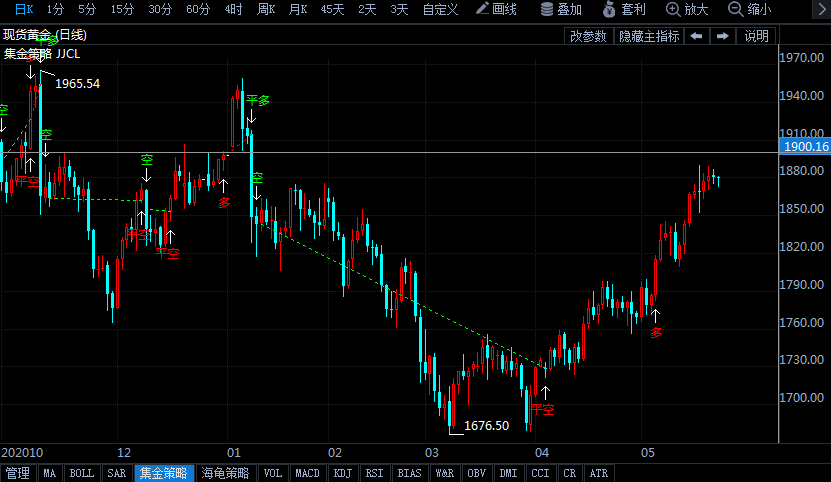Click the green 平多 signal in January
831x482 pixels.
[x=258, y=100]
